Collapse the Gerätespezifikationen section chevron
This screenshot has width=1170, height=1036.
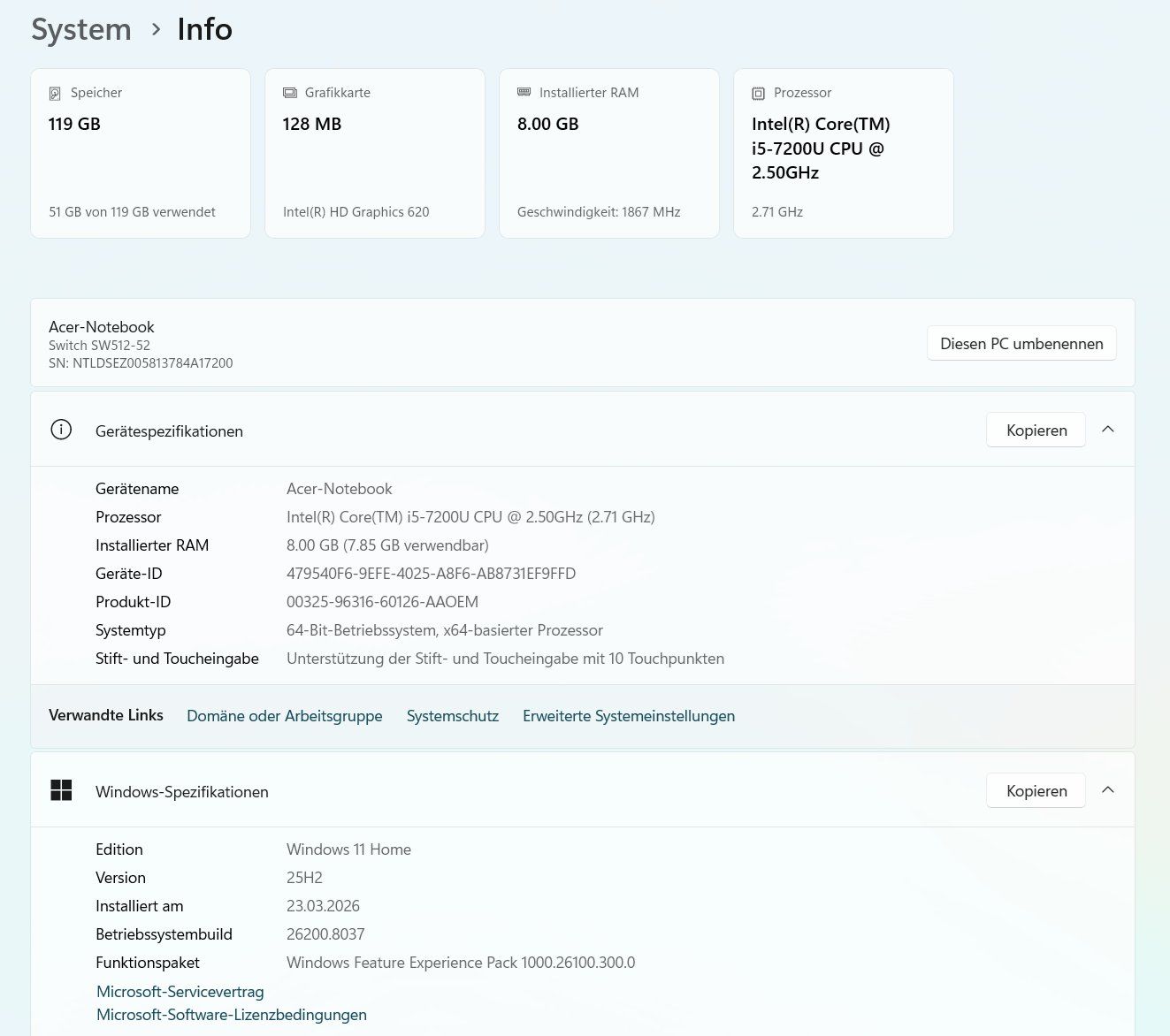point(1108,430)
